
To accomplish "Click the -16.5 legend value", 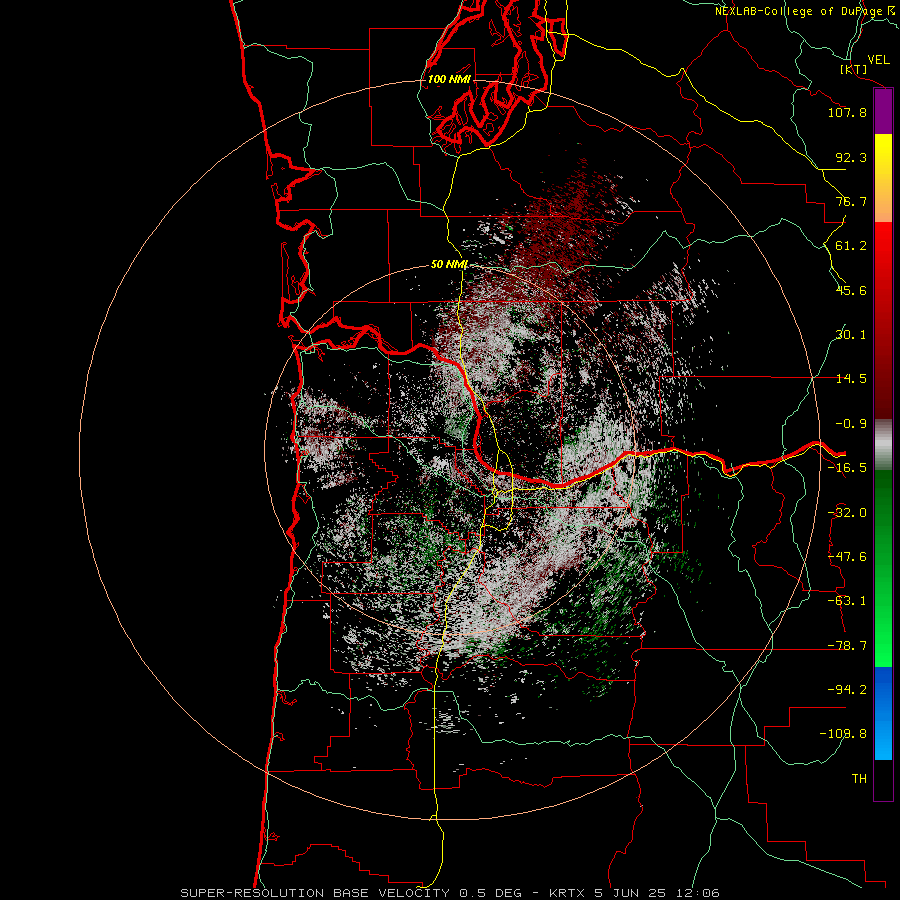I will [847, 468].
